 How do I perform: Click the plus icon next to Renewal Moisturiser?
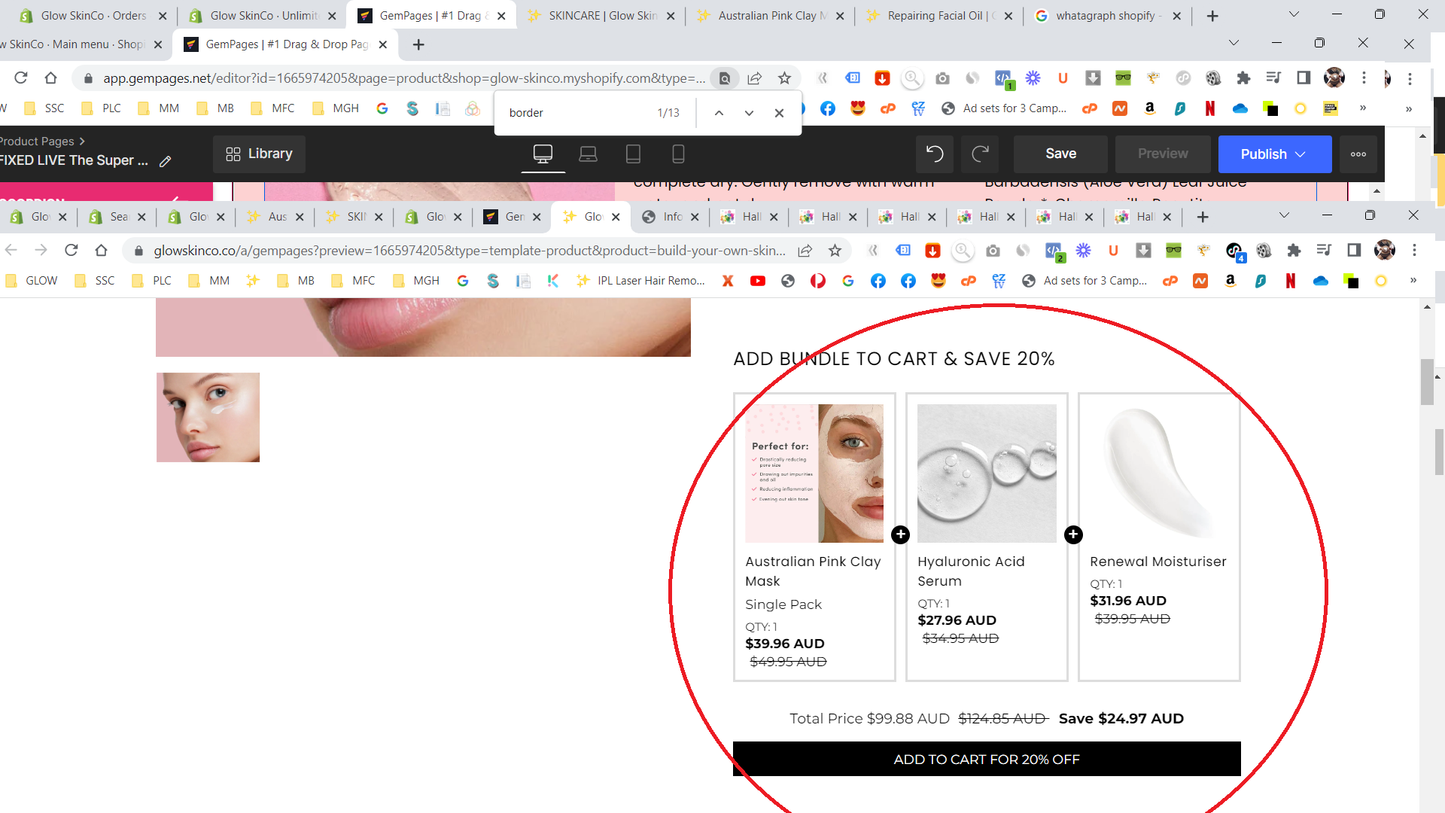pyautogui.click(x=1073, y=534)
